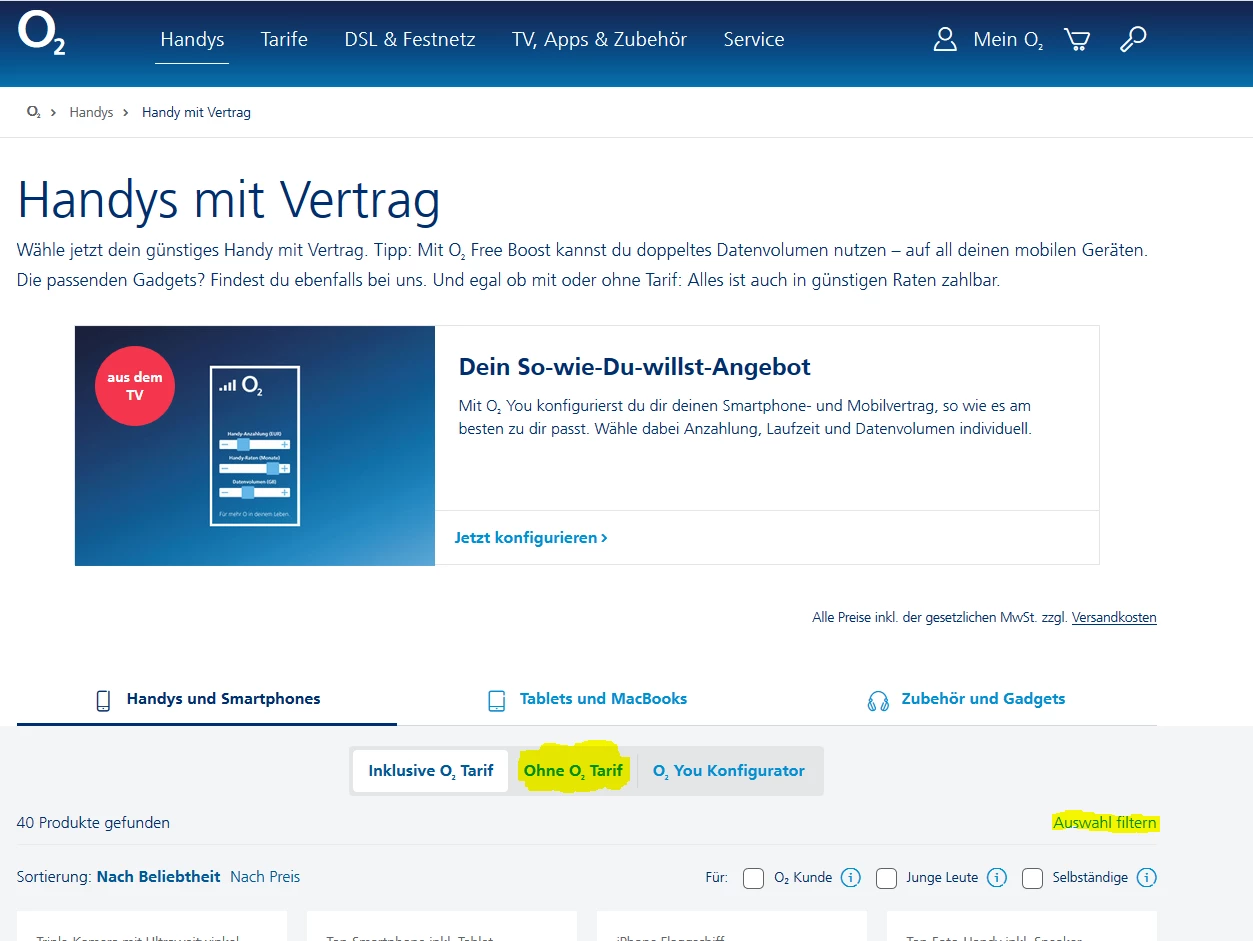The width and height of the screenshot is (1253, 941).
Task: Click '40 Produkte gefunden' text
Action: click(93, 823)
